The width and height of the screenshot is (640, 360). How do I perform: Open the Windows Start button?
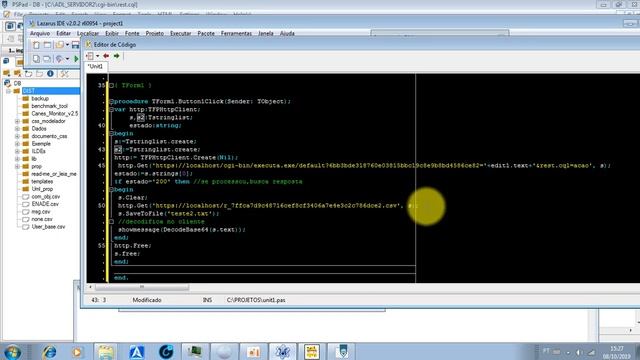click(13, 352)
